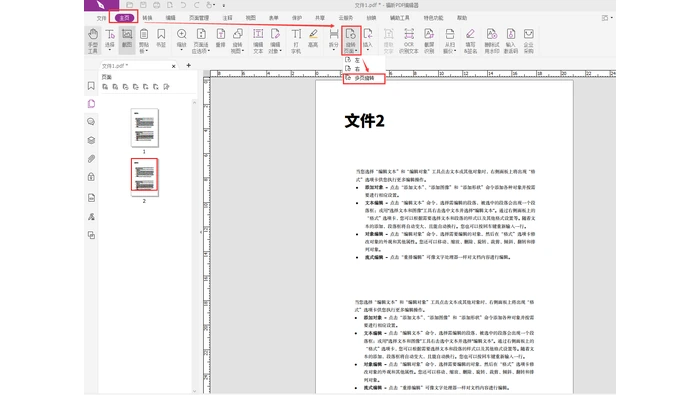This screenshot has width=700, height=395.
Task: Expand the Clipboard (剪贴板) dropdown
Action: click(x=147, y=51)
